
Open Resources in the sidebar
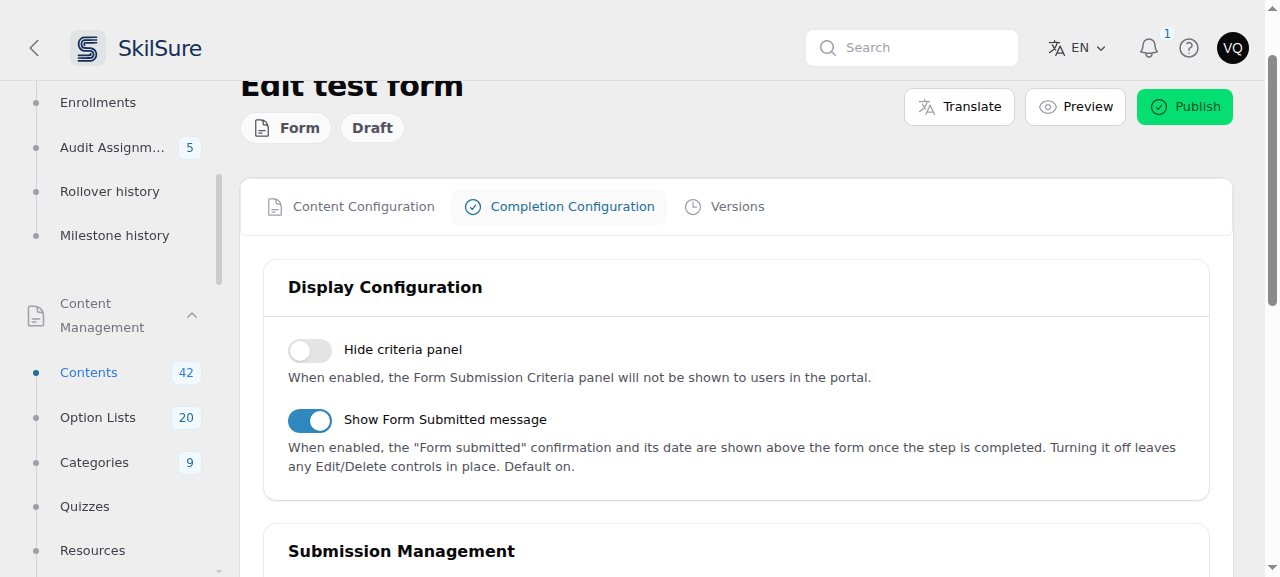93,551
